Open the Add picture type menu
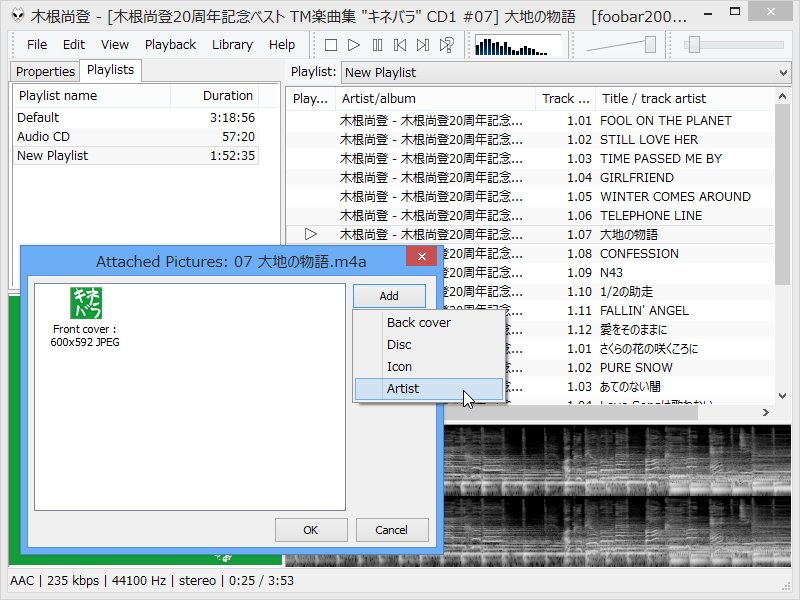Screen dimensions: 800x600 click(388, 295)
